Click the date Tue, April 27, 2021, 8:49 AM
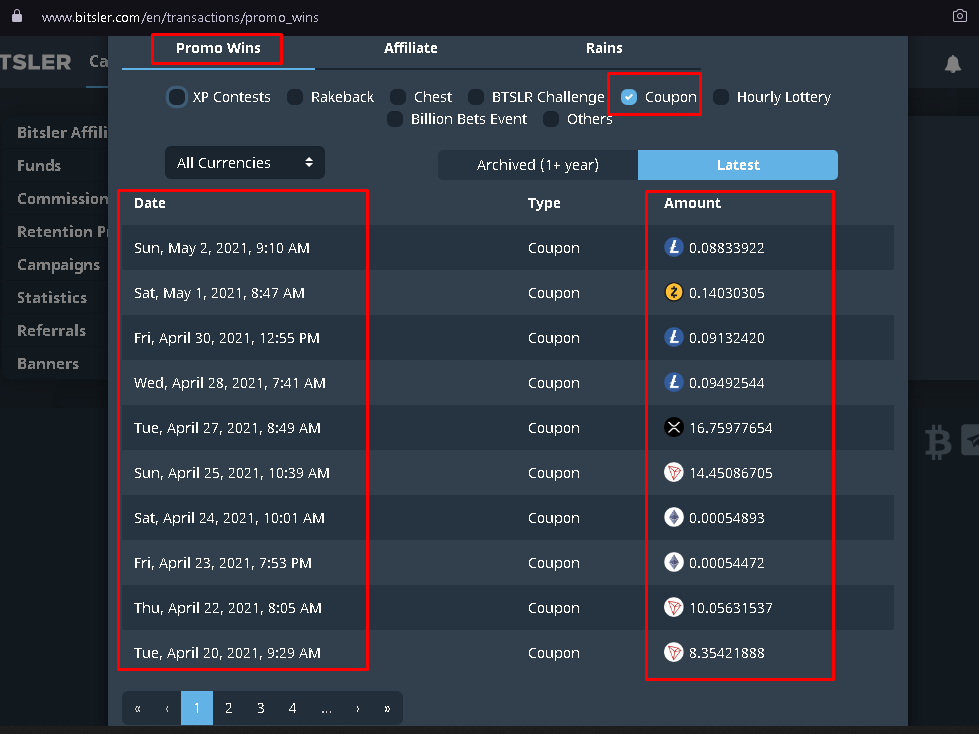This screenshot has width=979, height=734. (x=227, y=428)
